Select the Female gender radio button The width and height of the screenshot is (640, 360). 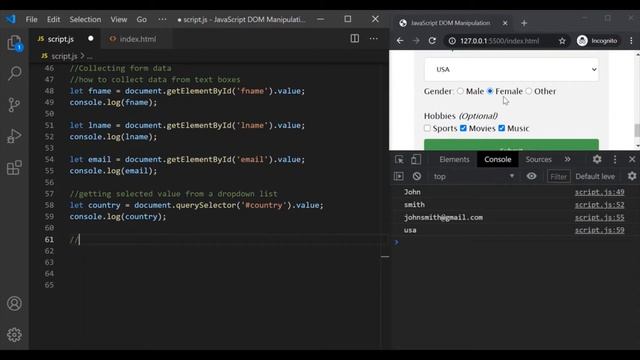point(490,91)
